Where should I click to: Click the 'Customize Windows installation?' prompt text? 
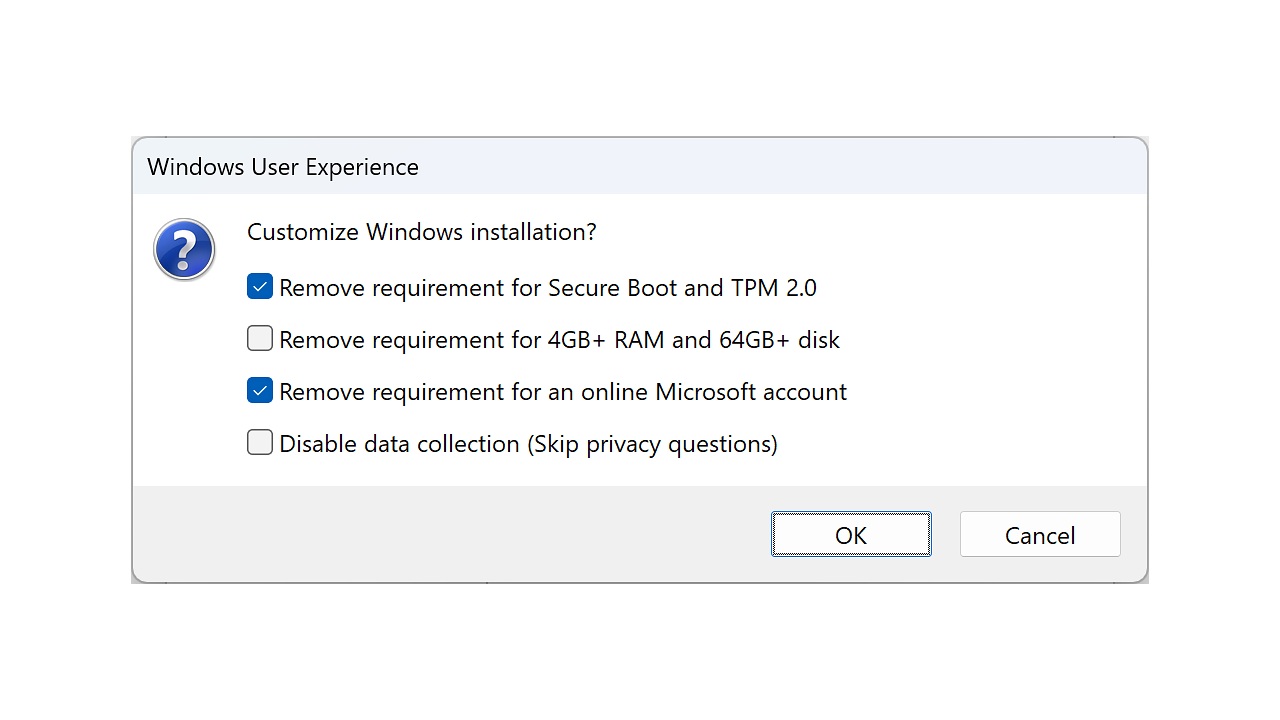[x=421, y=232]
